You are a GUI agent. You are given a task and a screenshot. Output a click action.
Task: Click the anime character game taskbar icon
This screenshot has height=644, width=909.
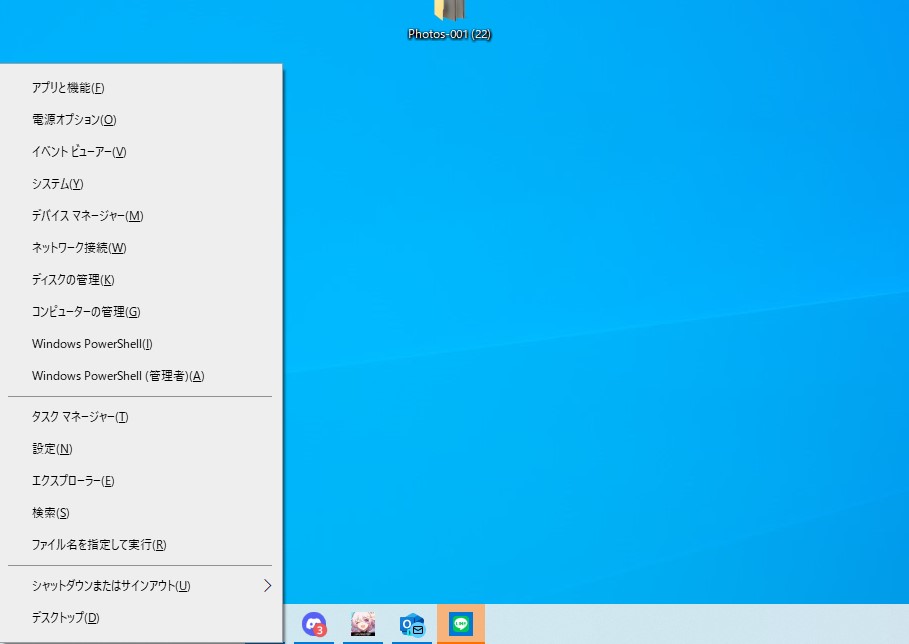tap(363, 624)
